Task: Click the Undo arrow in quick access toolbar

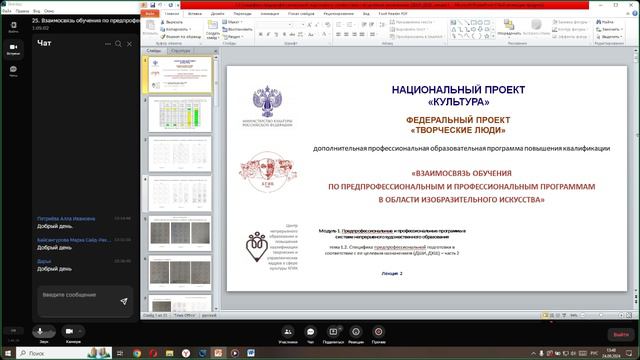Action: (x=160, y=5)
